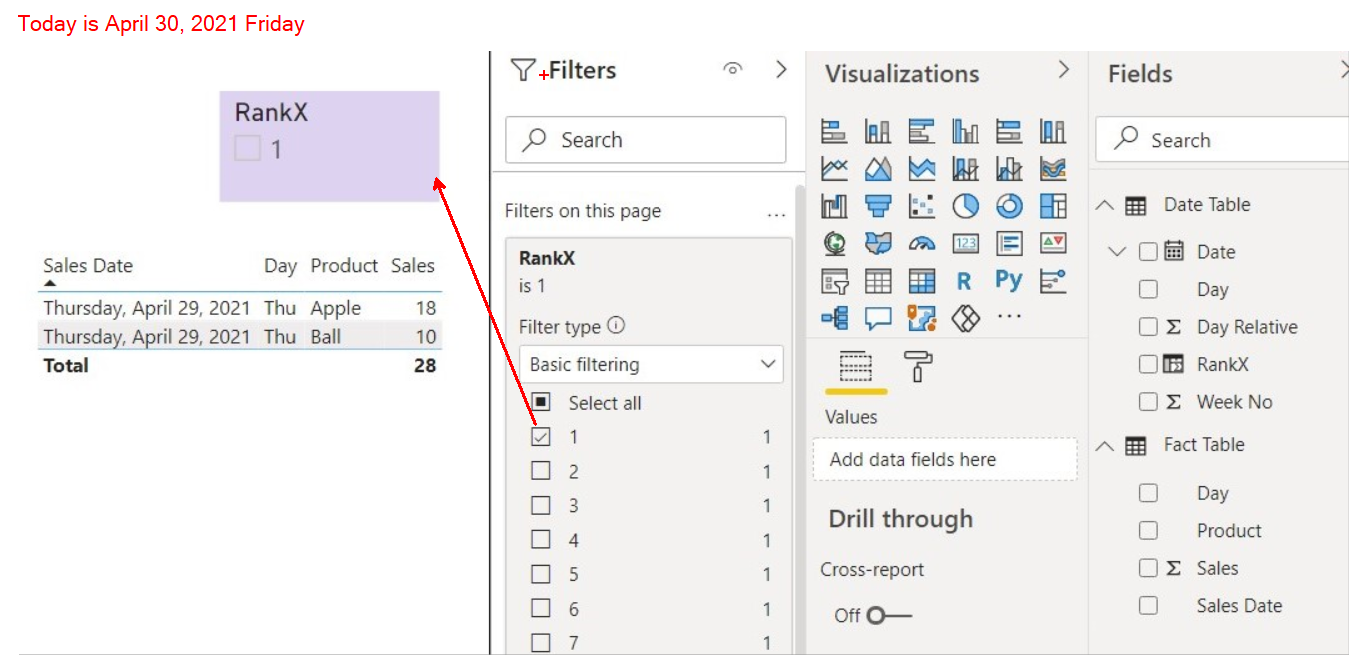The image size is (1353, 669).
Task: Pick the 100% stacked bar chart
Action: tap(1009, 131)
